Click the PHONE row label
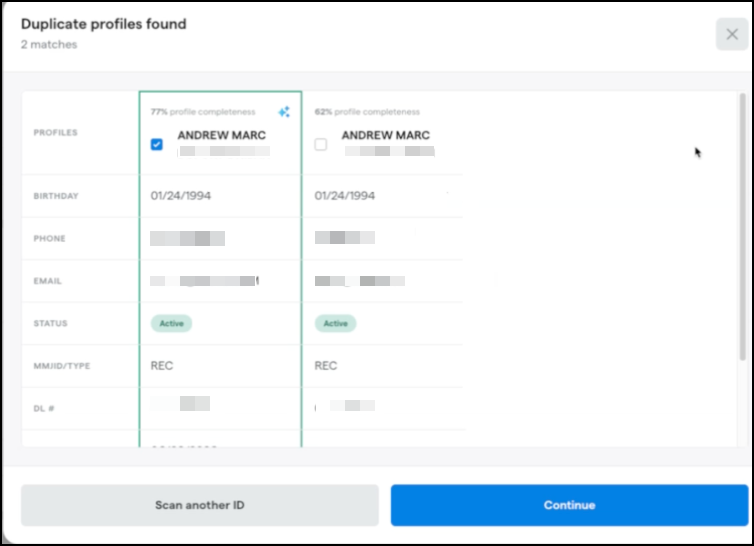754x546 pixels. click(x=49, y=239)
